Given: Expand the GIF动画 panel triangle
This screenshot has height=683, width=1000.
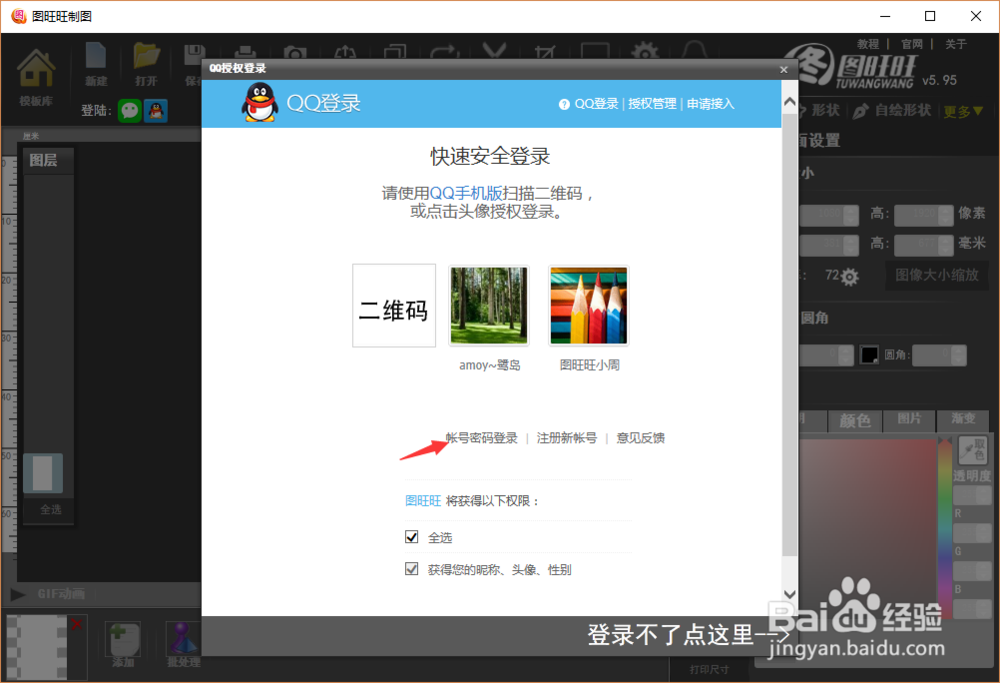Looking at the screenshot, I should (x=18, y=594).
